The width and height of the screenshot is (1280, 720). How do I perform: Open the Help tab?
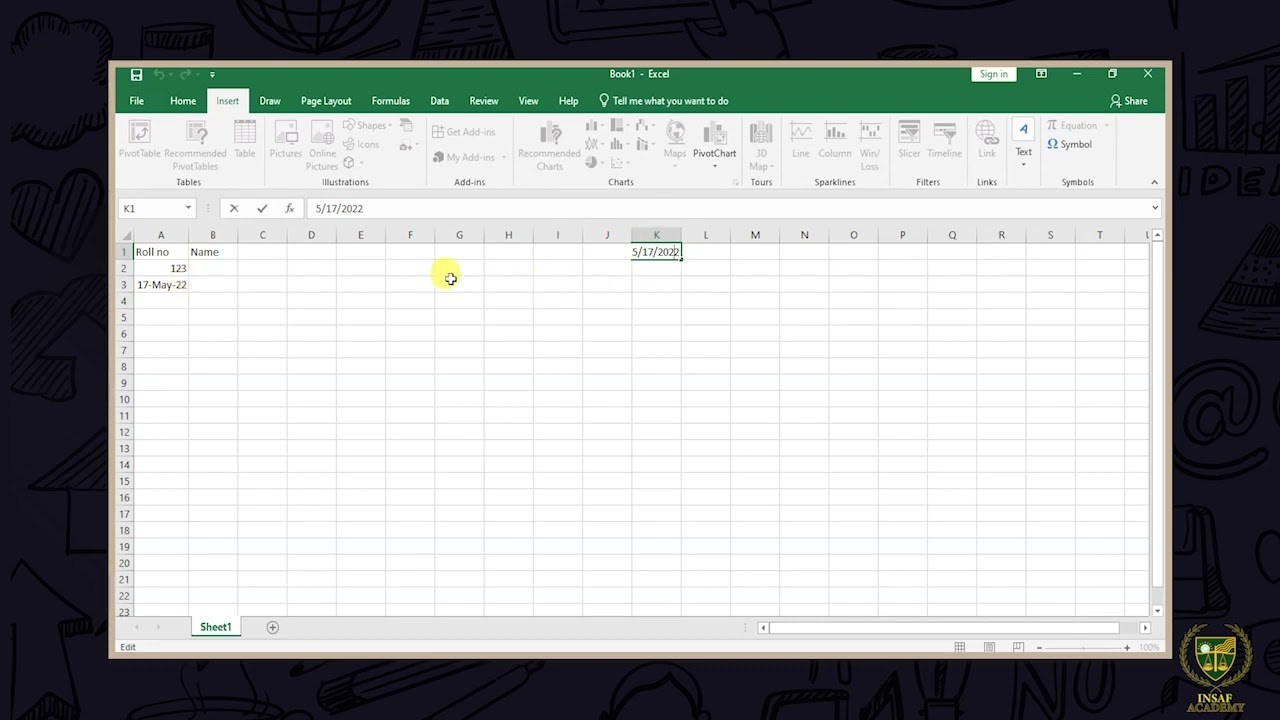(568, 101)
